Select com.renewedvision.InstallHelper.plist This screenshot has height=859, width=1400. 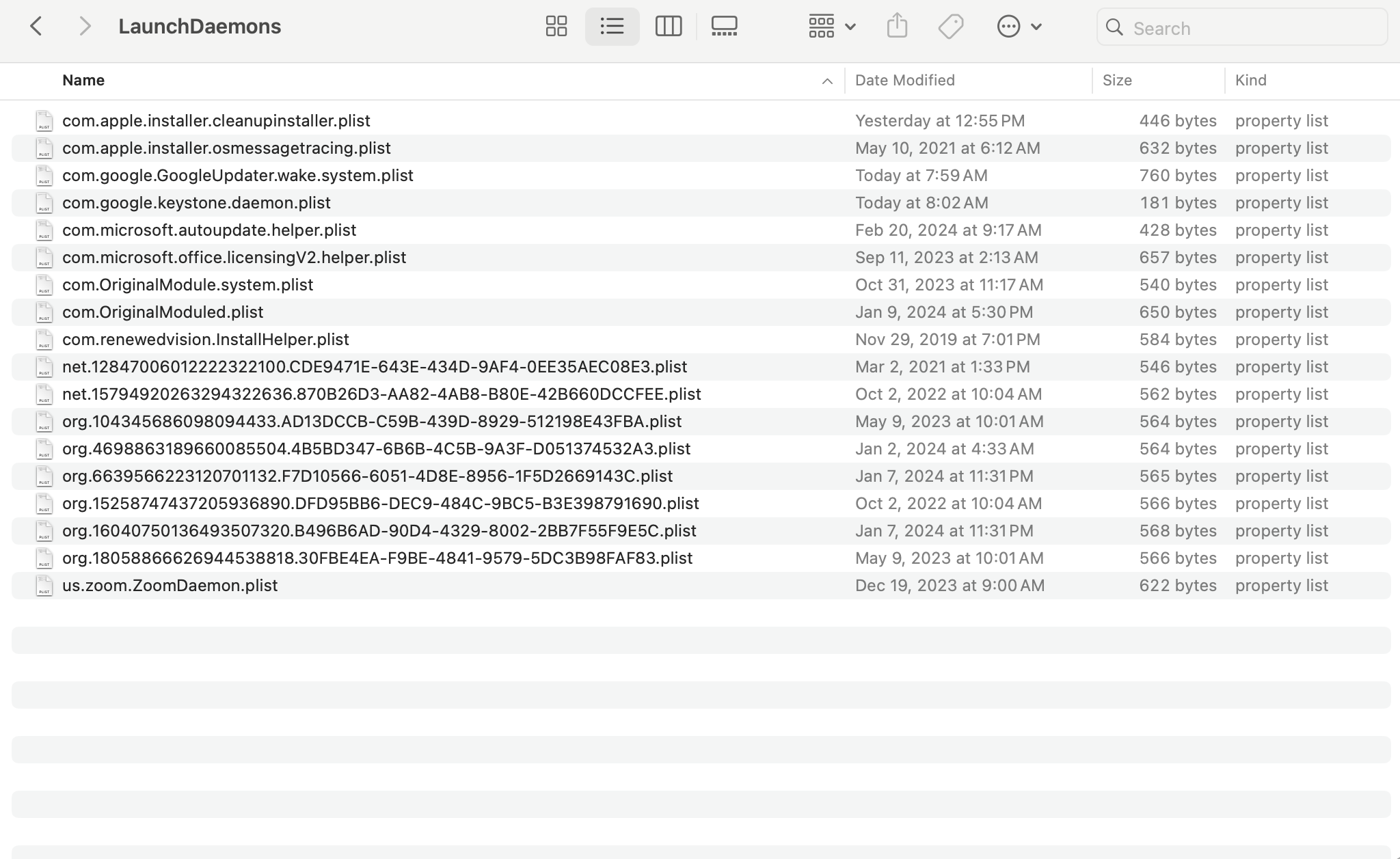click(204, 339)
